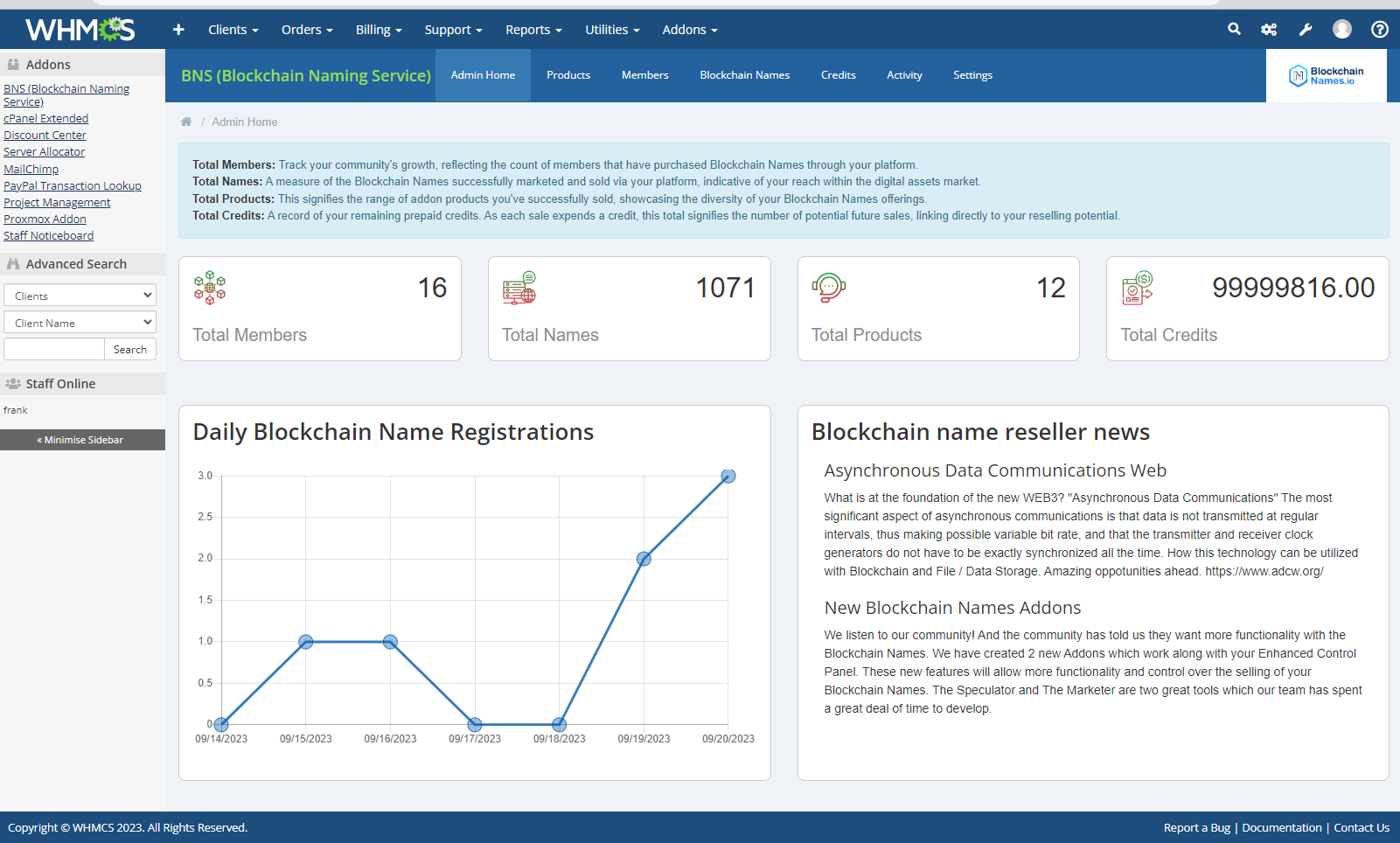This screenshot has width=1400, height=843.
Task: Switch to the Blockchain Names tab
Action: pos(745,75)
